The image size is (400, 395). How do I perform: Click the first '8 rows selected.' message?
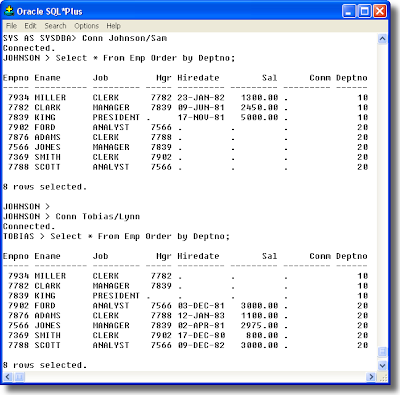pos(45,187)
